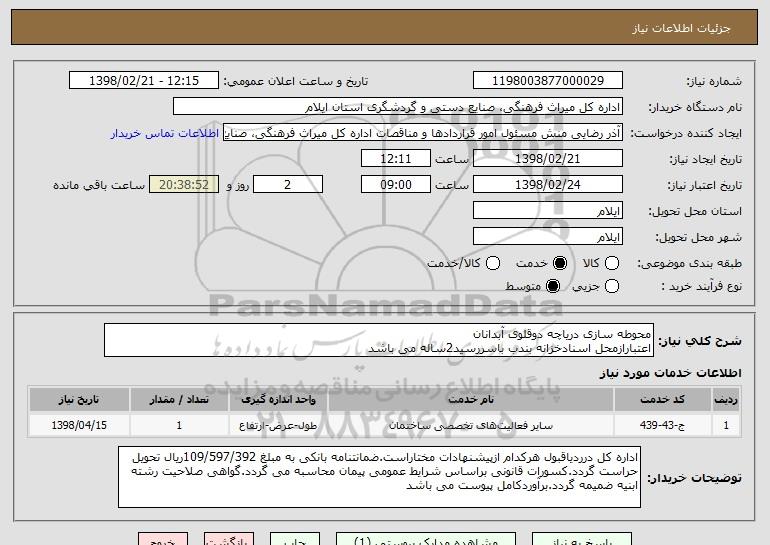Click unit cell طول-عرض-ارتفاع

[278, 425]
